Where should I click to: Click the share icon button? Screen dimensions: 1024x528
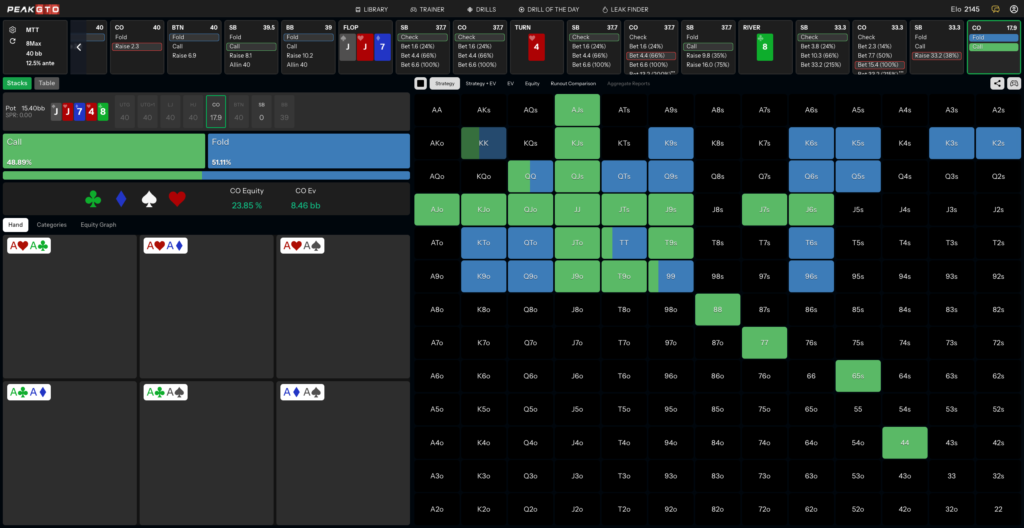(x=997, y=83)
